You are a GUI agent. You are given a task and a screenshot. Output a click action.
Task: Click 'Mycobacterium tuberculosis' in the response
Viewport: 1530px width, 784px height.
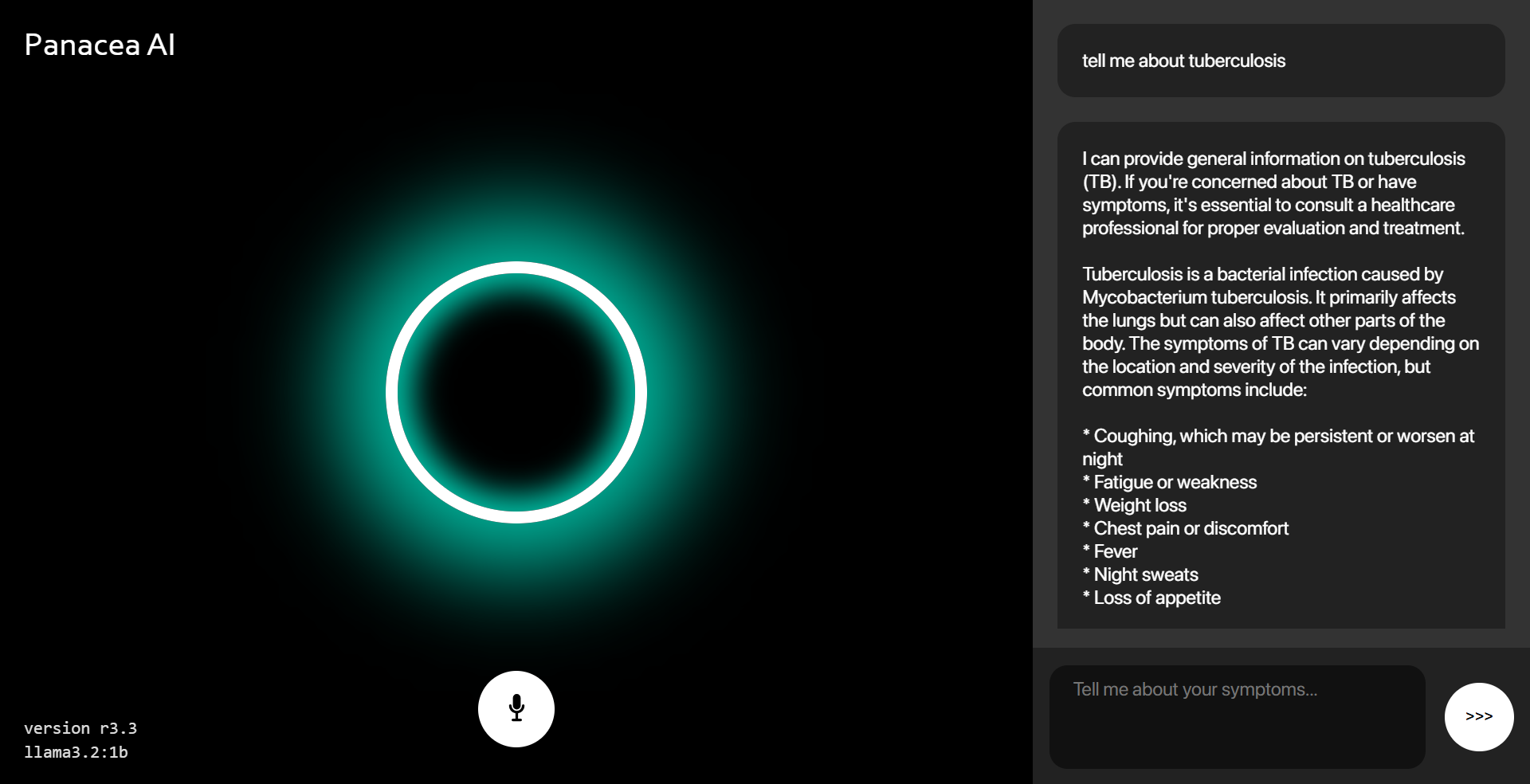tap(1196, 297)
